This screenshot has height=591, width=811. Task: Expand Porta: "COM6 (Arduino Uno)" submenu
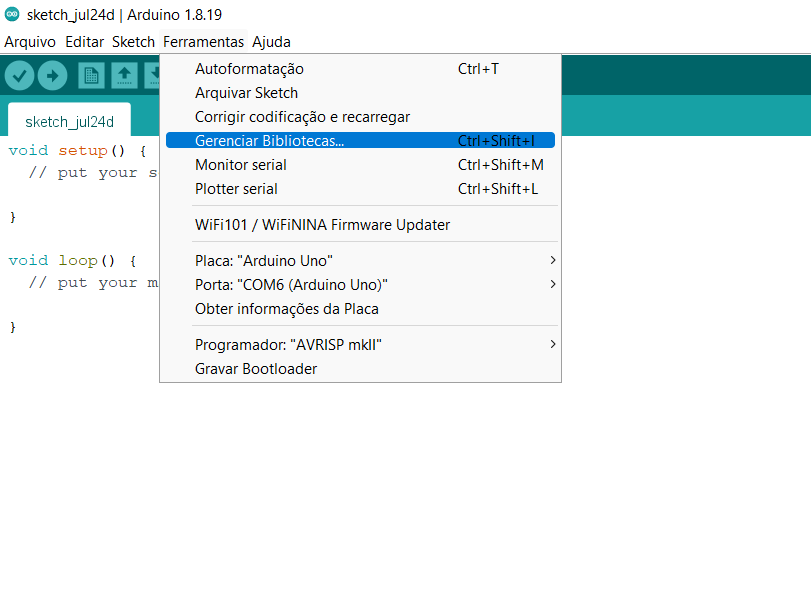pos(361,285)
